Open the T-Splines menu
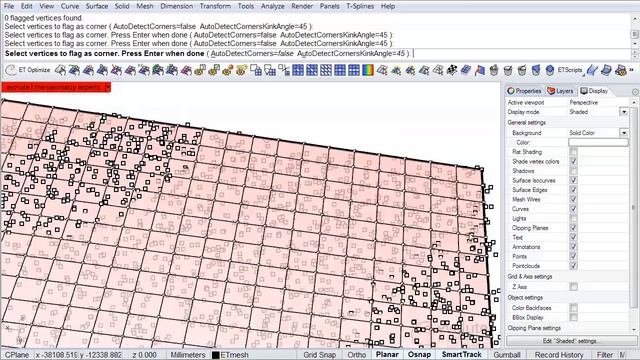 tap(360, 6)
